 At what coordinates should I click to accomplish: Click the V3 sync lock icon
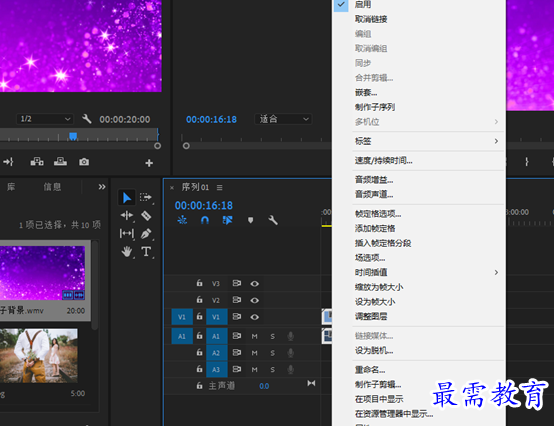tap(236, 283)
